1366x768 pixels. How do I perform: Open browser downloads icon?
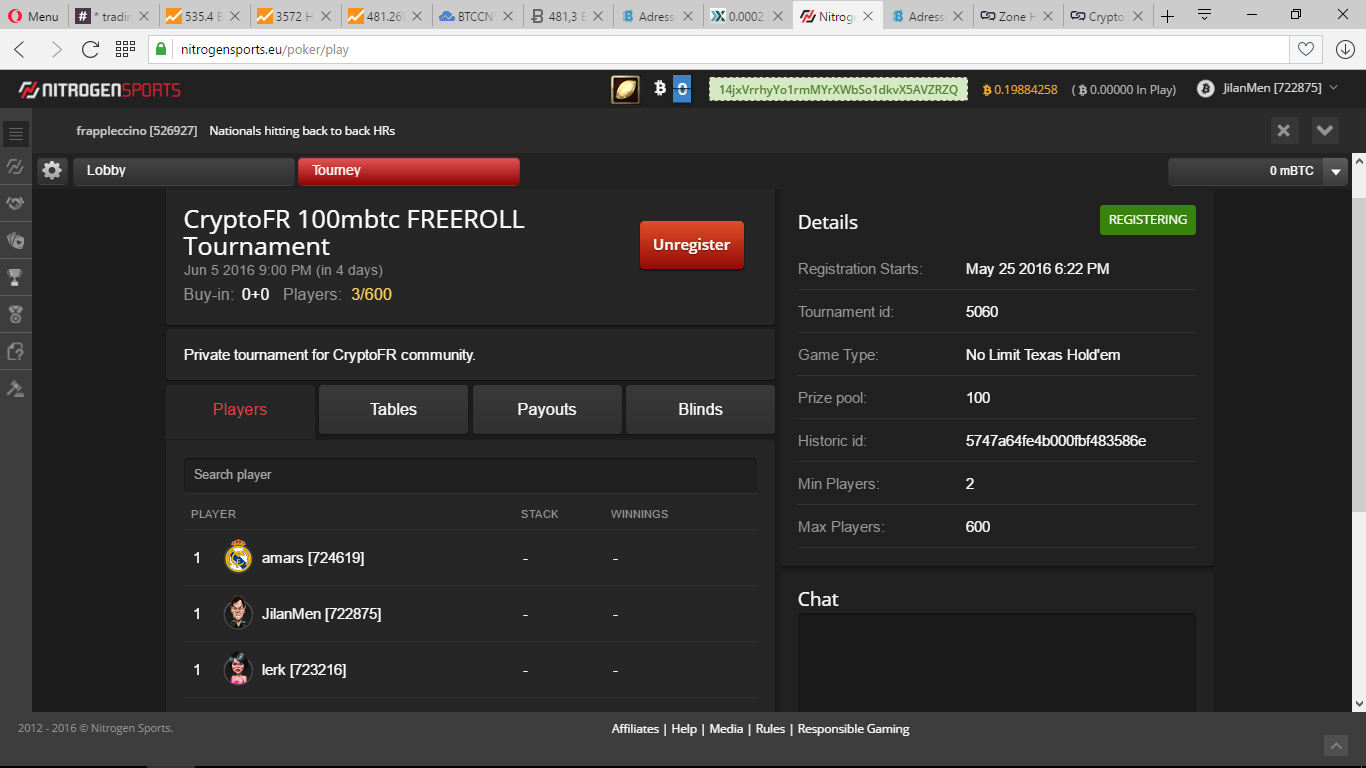[1345, 49]
